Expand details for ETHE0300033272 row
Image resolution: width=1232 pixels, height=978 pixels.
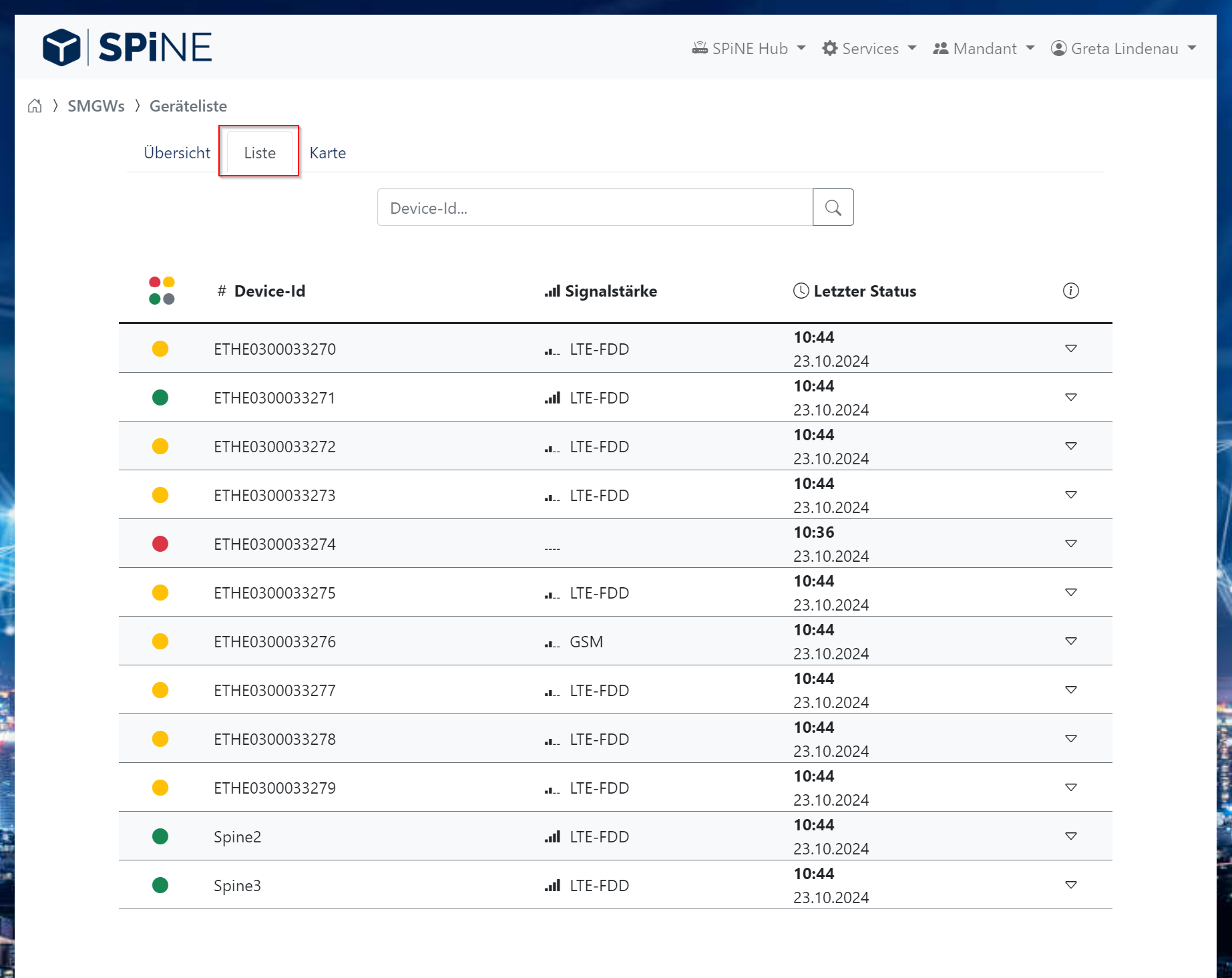[x=1070, y=446]
